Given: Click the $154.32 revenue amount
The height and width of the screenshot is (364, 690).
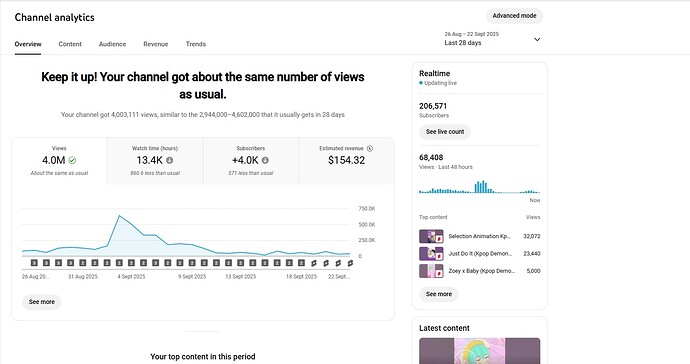Looking at the screenshot, I should [x=346, y=160].
